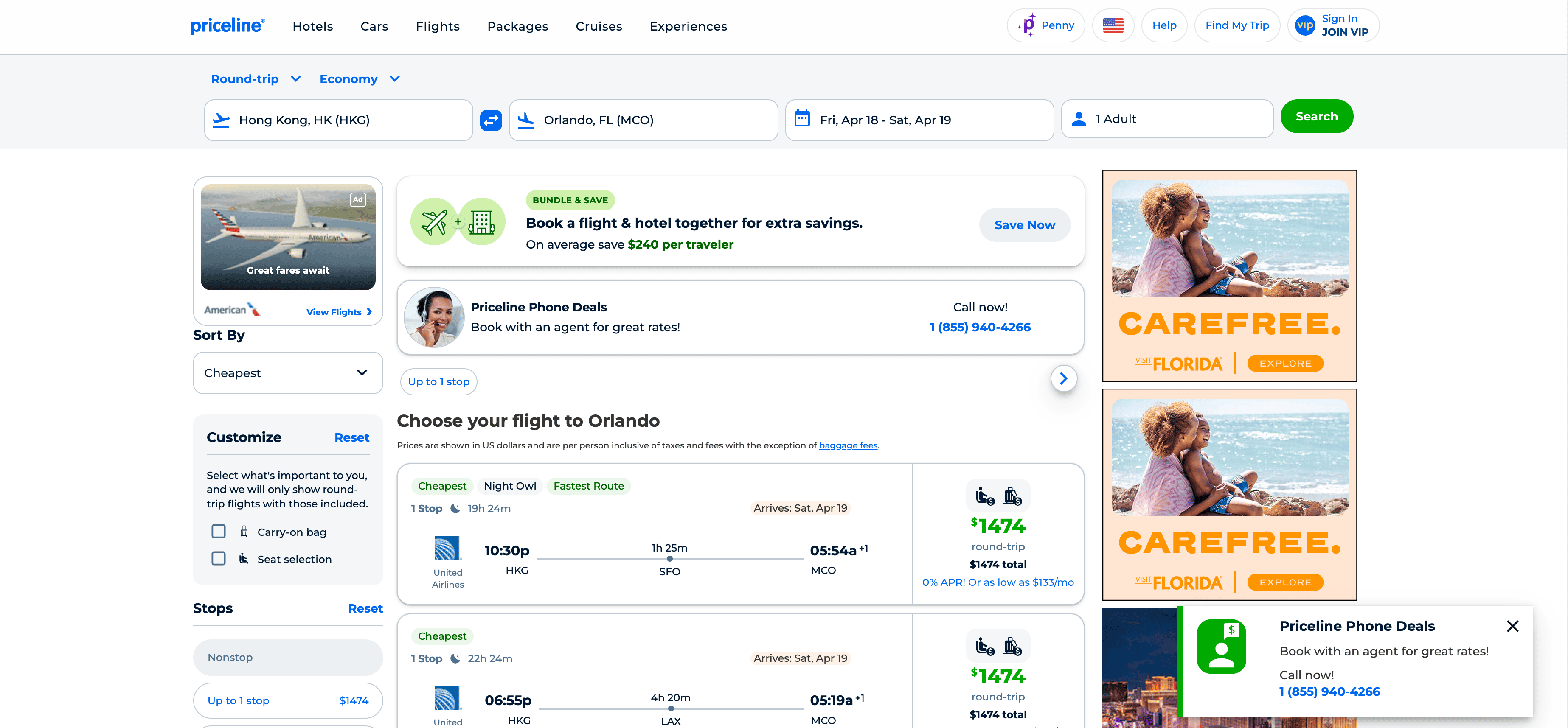This screenshot has width=1568, height=728.
Task: Open the Cheapest sort dropdown
Action: click(x=288, y=373)
